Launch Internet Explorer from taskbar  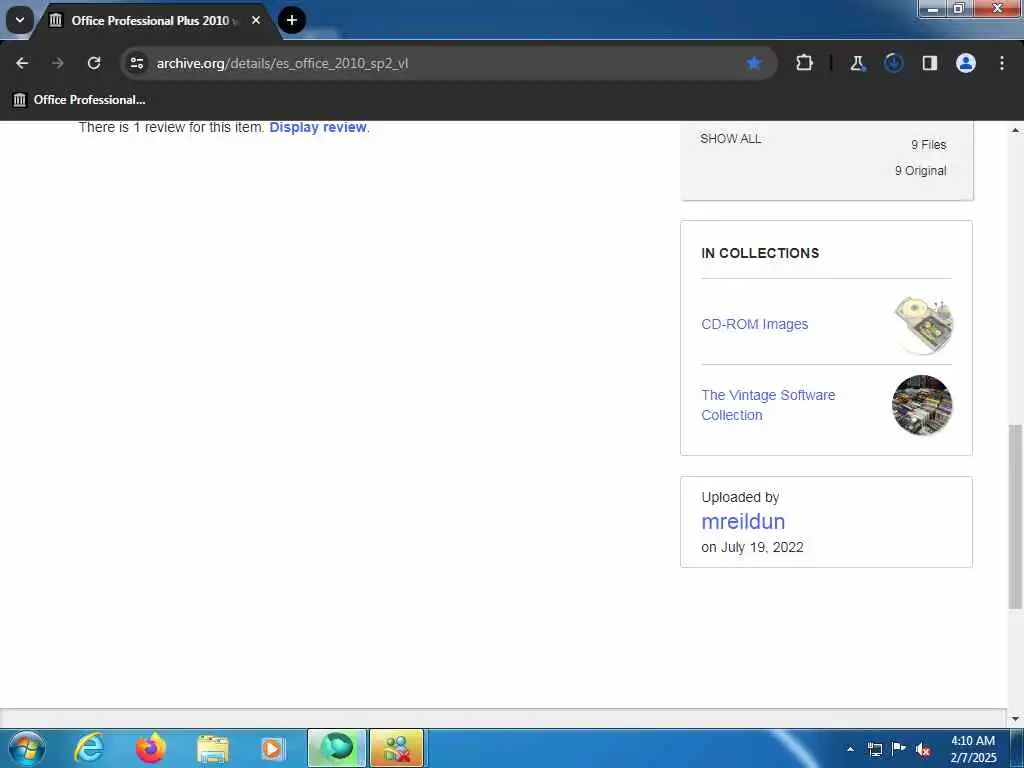88,748
